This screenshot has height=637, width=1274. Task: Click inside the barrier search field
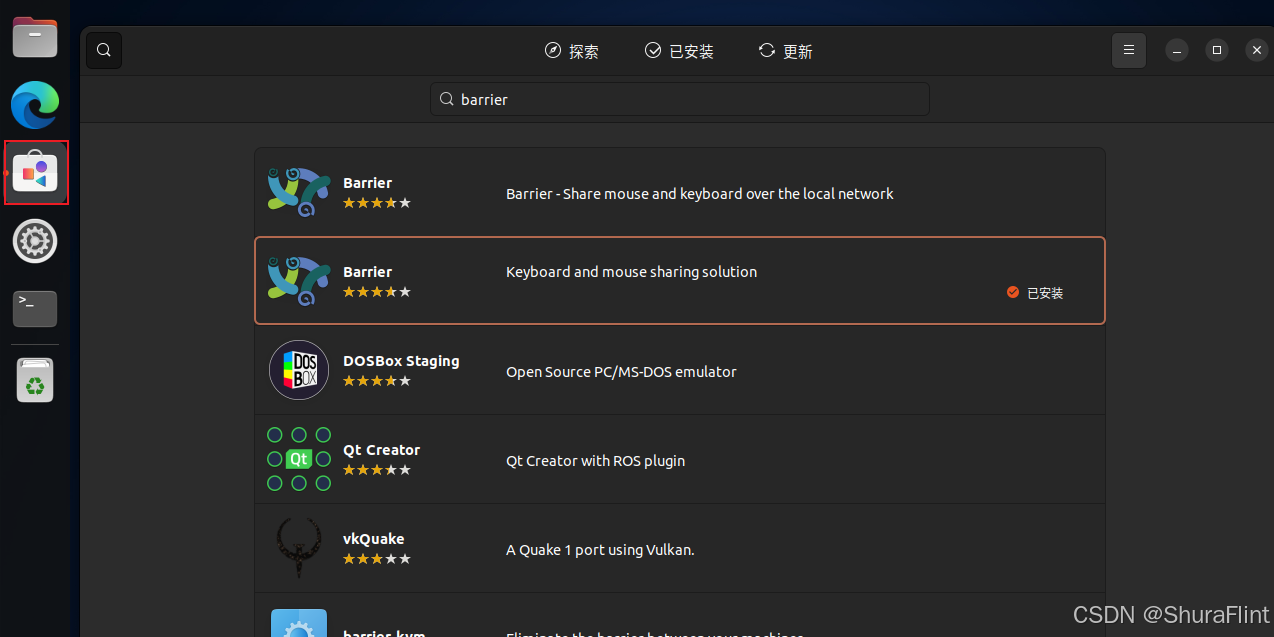(679, 99)
